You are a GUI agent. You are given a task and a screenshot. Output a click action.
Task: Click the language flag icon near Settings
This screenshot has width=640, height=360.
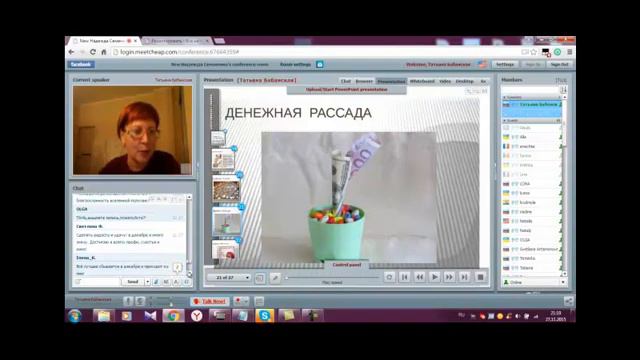click(x=482, y=64)
